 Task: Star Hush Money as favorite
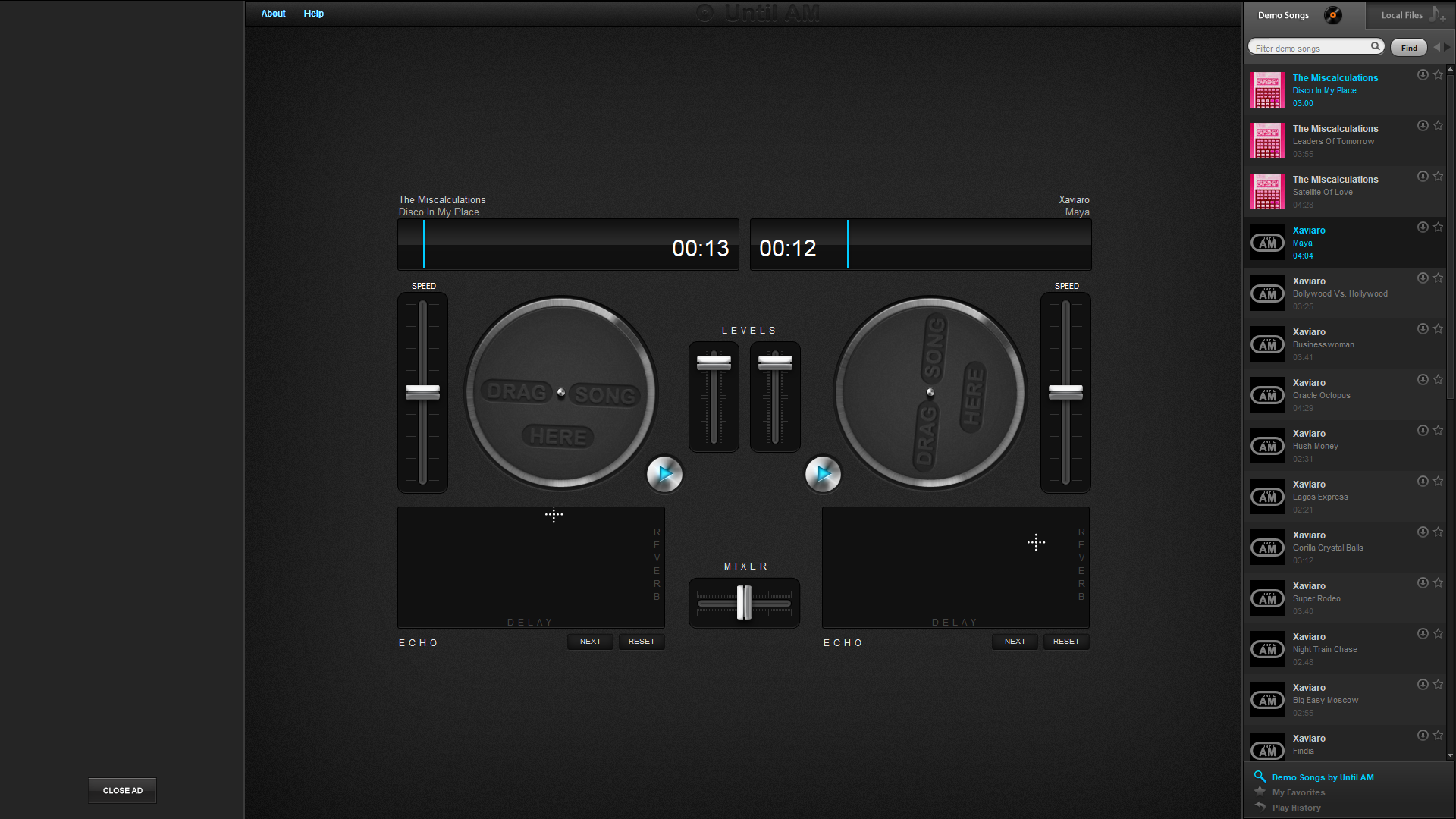click(x=1438, y=431)
